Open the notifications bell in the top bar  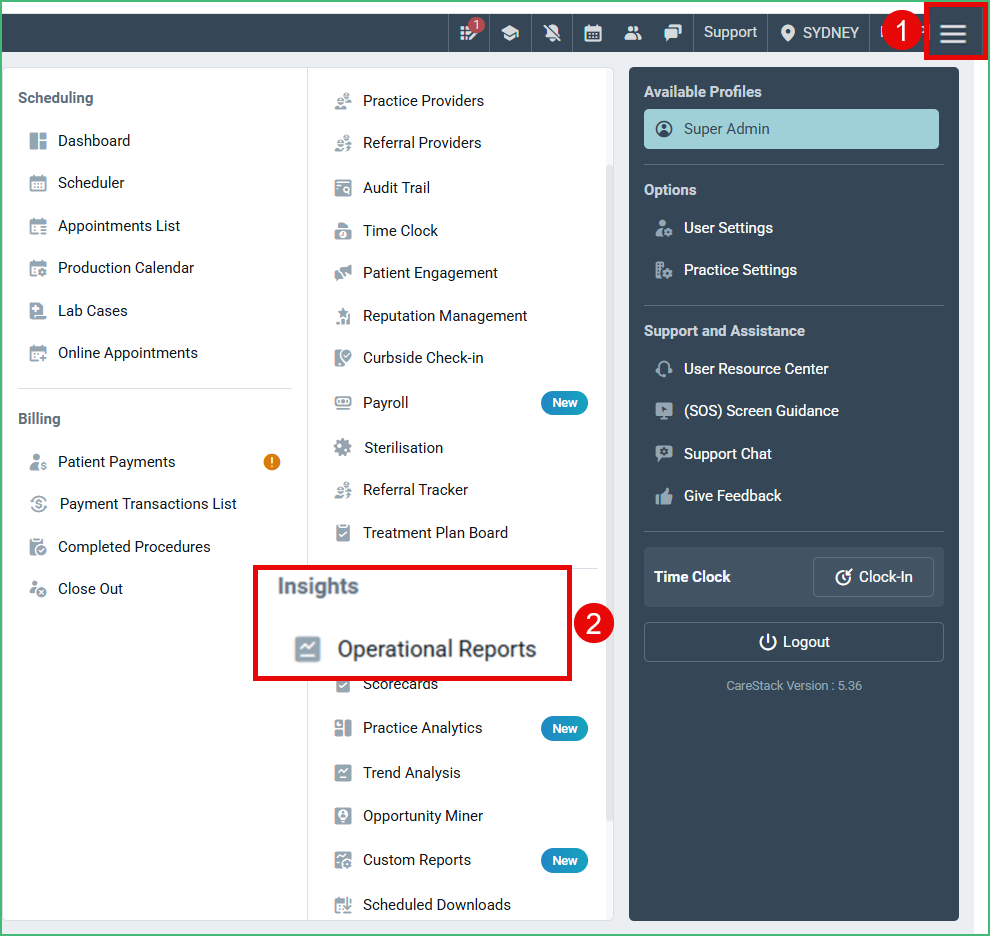[x=551, y=32]
